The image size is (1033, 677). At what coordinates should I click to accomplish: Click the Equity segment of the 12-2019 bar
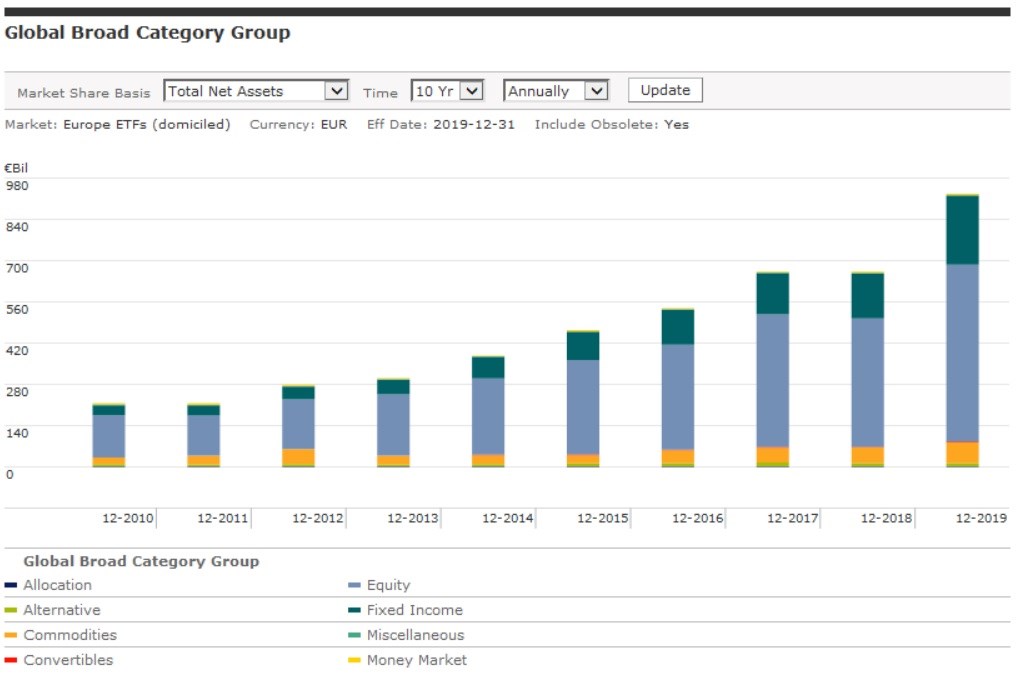click(962, 352)
